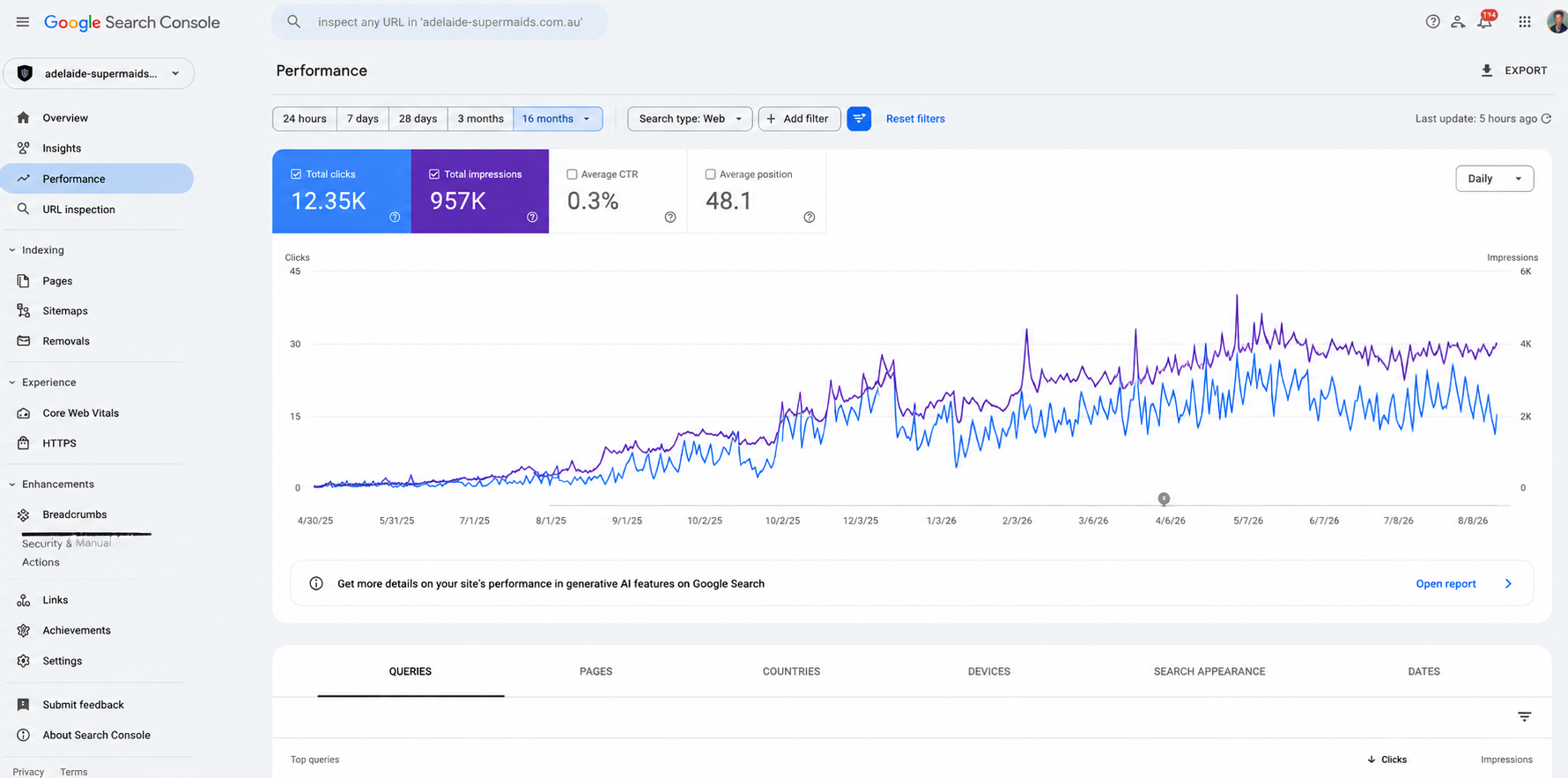Click the blue filter rows icon button
Viewport: 1568px width, 778px height.
pos(859,119)
